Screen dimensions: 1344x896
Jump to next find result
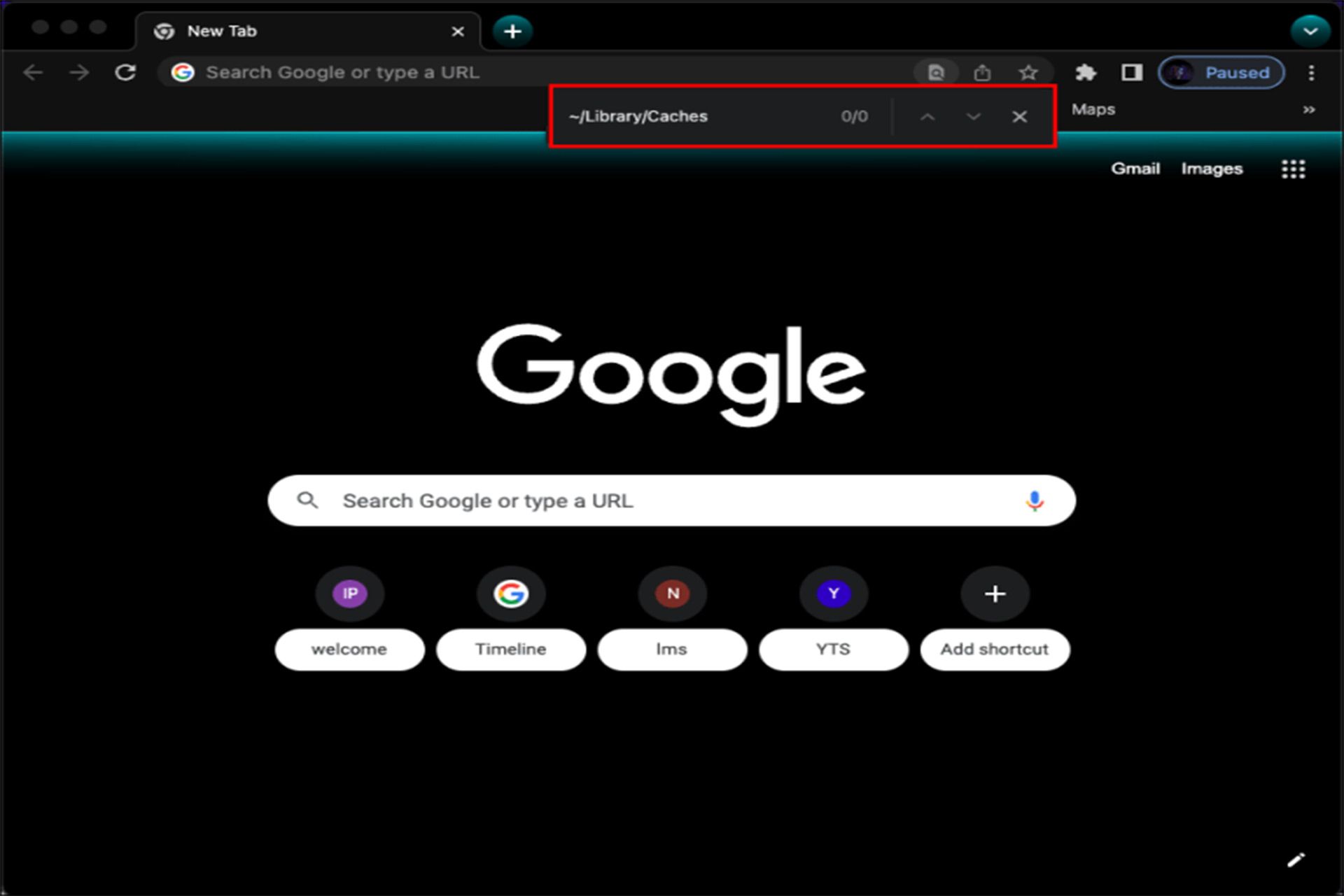[x=973, y=116]
